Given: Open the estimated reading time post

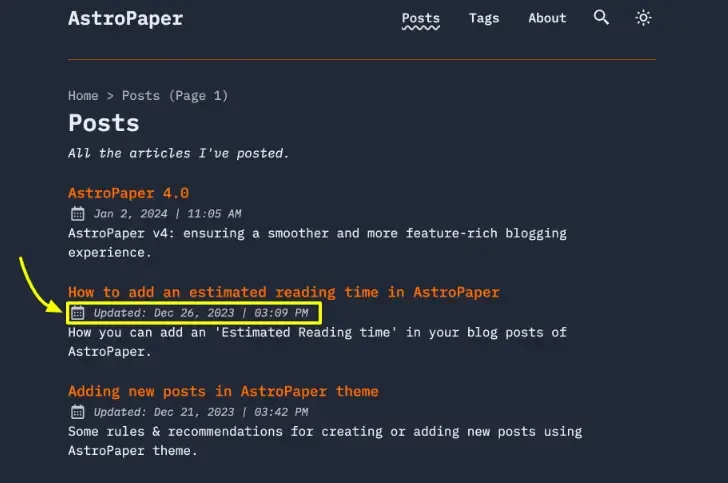Looking at the screenshot, I should 284,293.
